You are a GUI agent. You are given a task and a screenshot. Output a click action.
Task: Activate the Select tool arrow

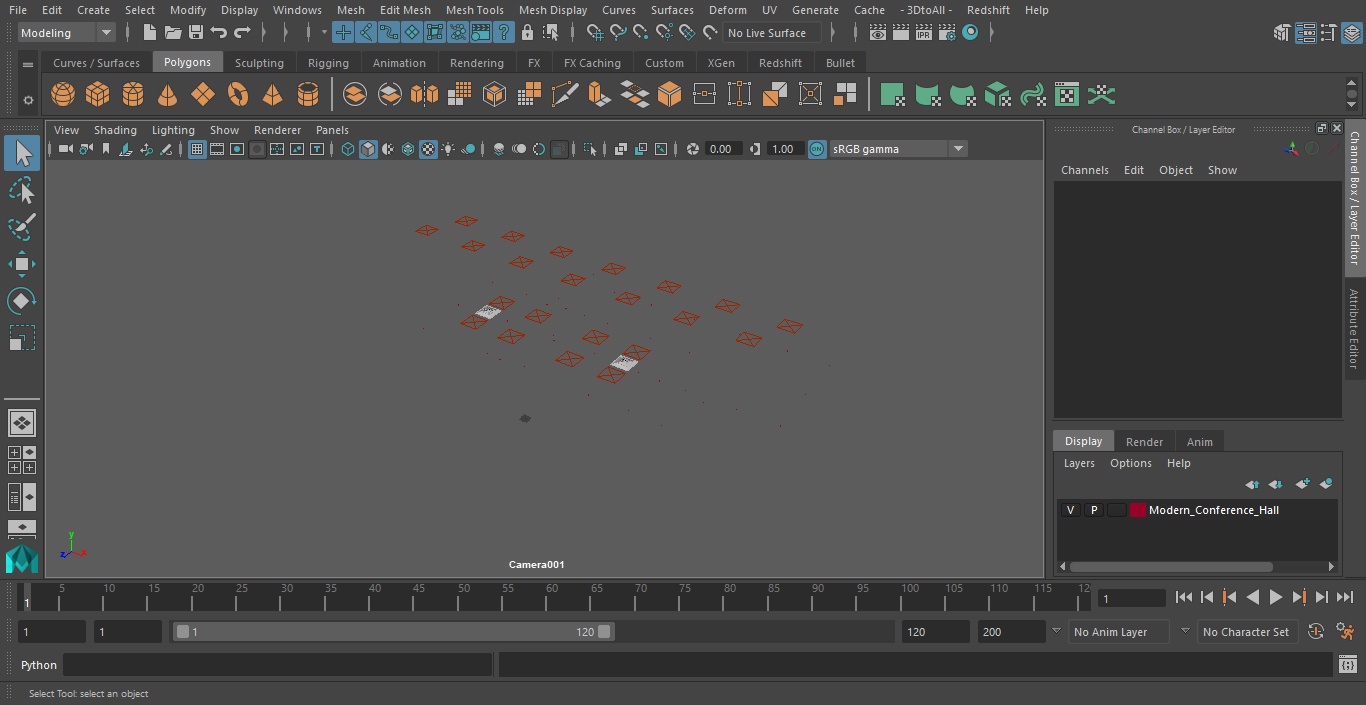coord(21,153)
